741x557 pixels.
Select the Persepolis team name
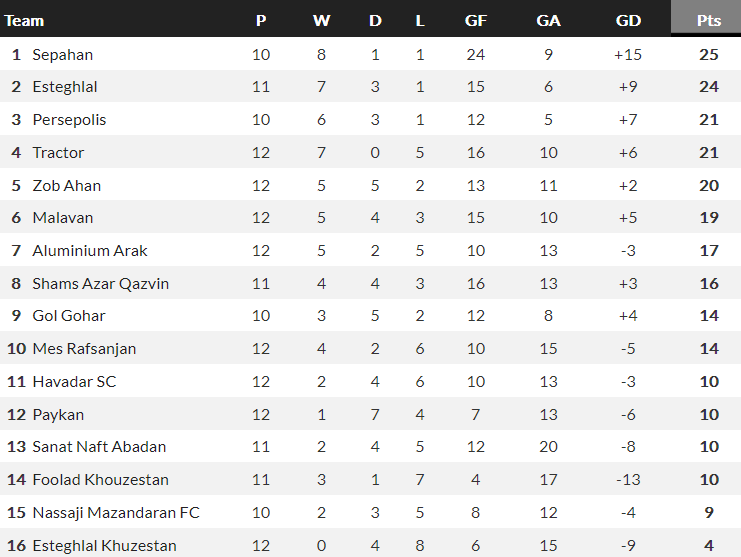coord(69,120)
